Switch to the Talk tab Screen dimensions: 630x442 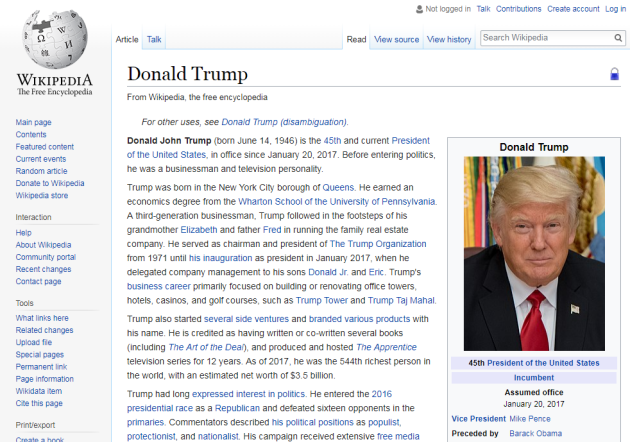tap(154, 39)
